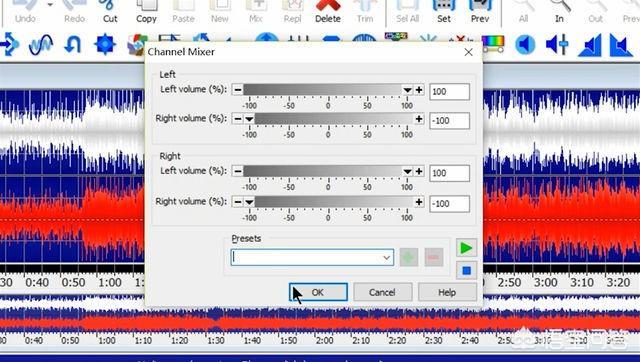Click the green play preview button
The image size is (640, 362).
coord(466,248)
